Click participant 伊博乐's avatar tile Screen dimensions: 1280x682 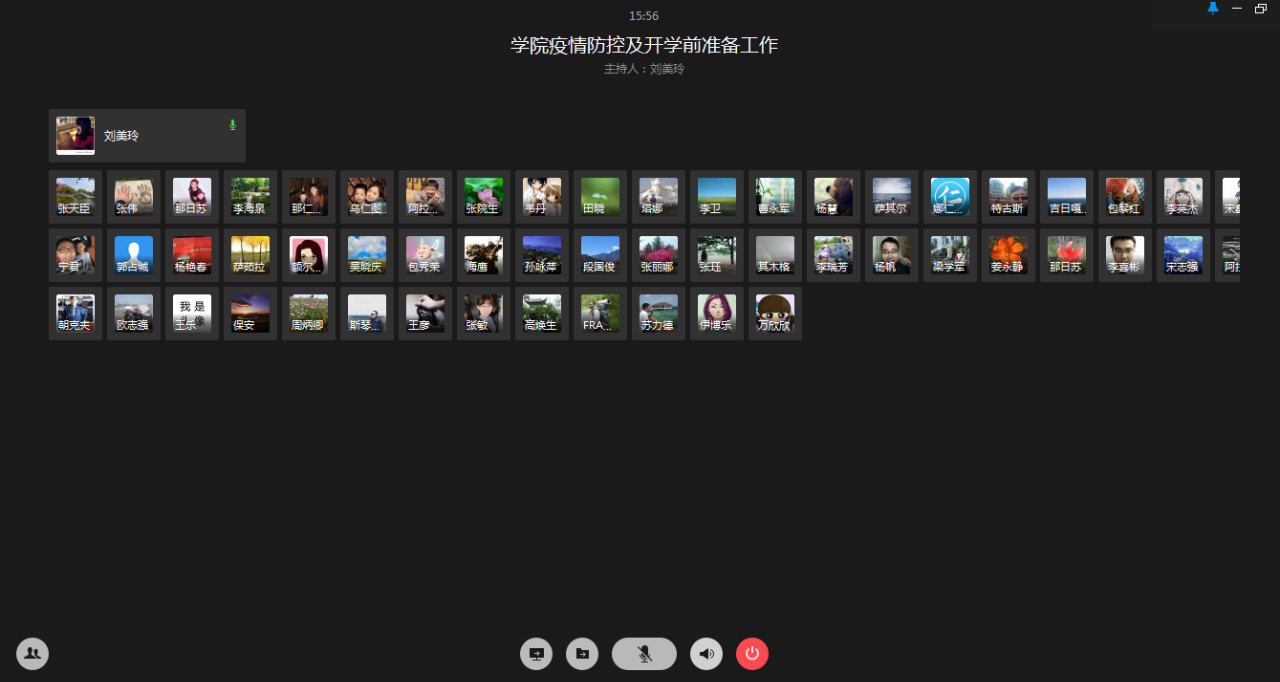[716, 313]
